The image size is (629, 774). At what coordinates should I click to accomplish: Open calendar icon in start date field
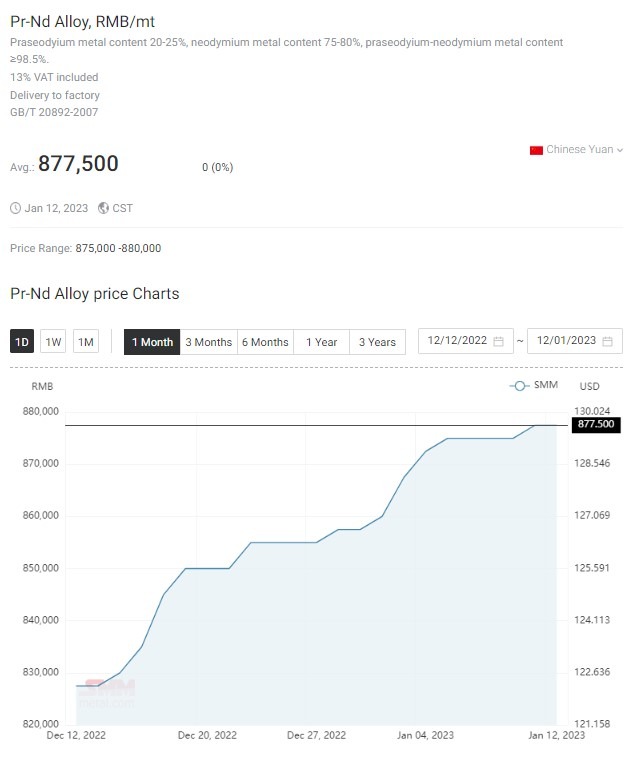pos(499,341)
